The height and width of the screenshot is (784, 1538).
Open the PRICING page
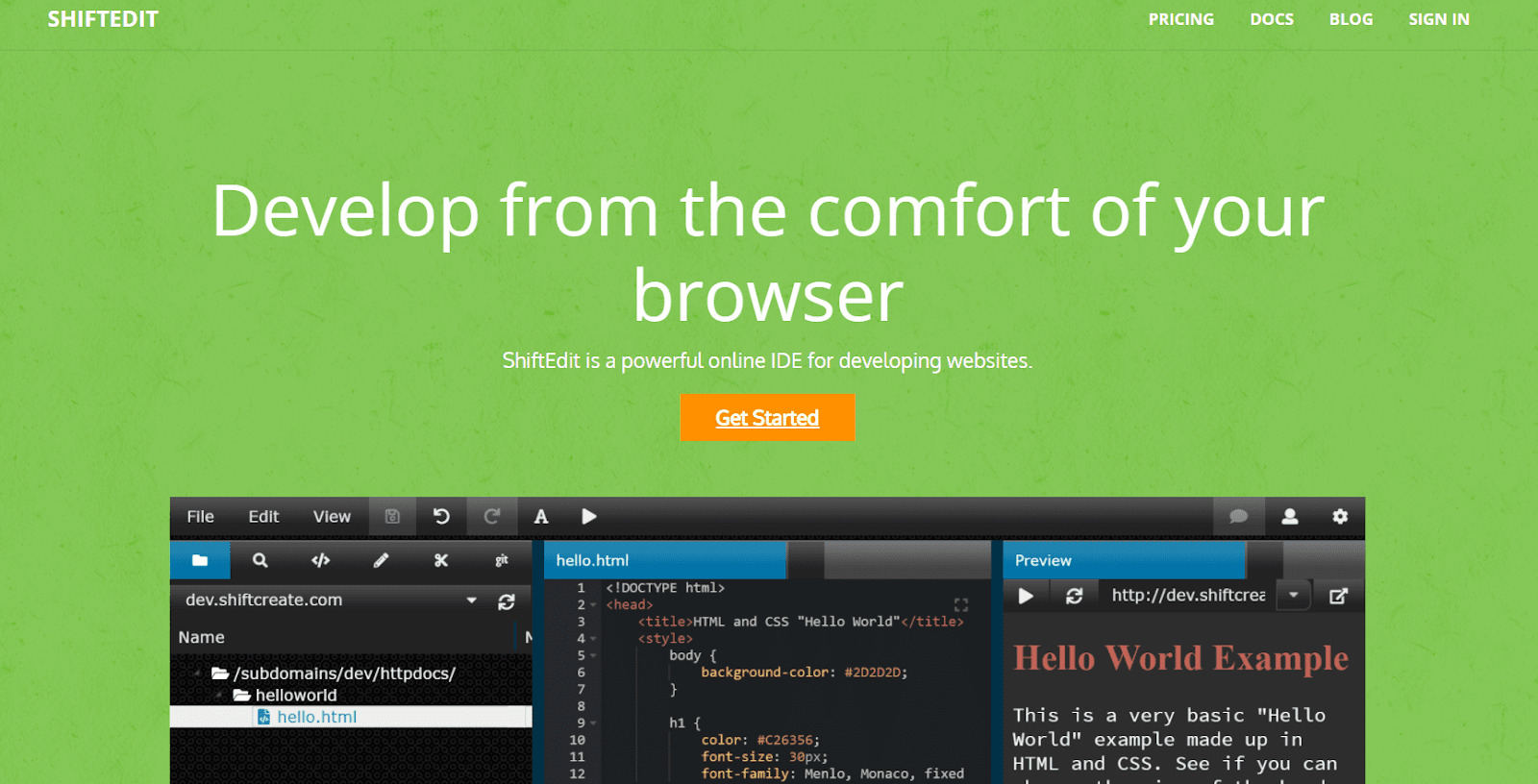[x=1180, y=19]
